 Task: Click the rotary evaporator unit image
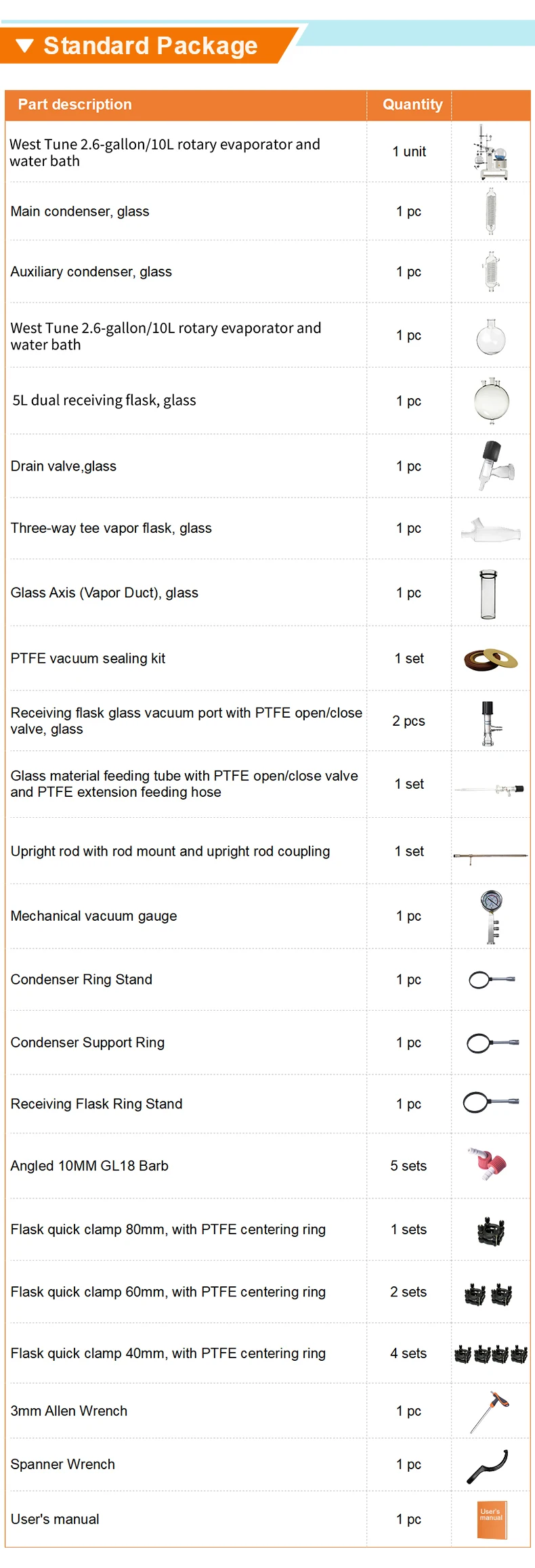(491, 152)
